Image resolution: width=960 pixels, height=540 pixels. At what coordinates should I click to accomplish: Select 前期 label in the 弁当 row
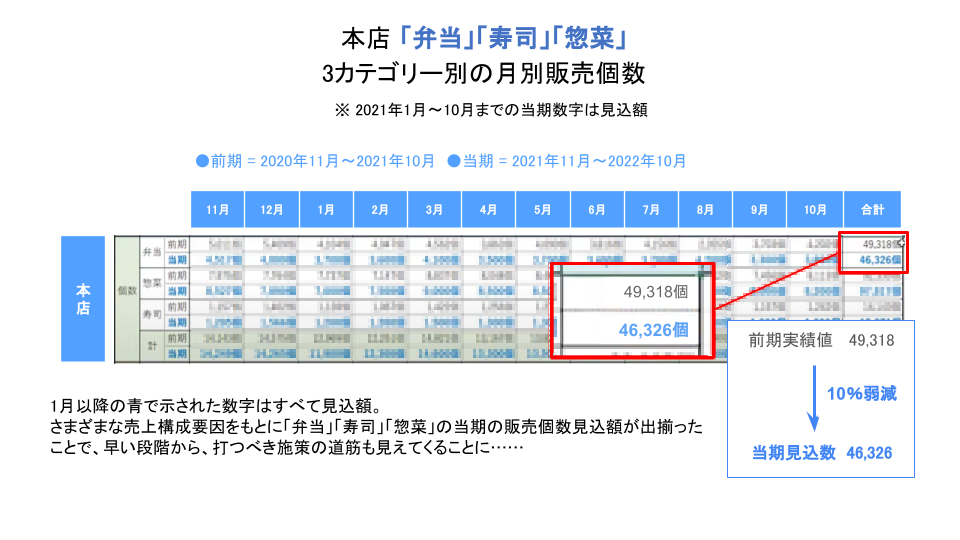coord(177,244)
